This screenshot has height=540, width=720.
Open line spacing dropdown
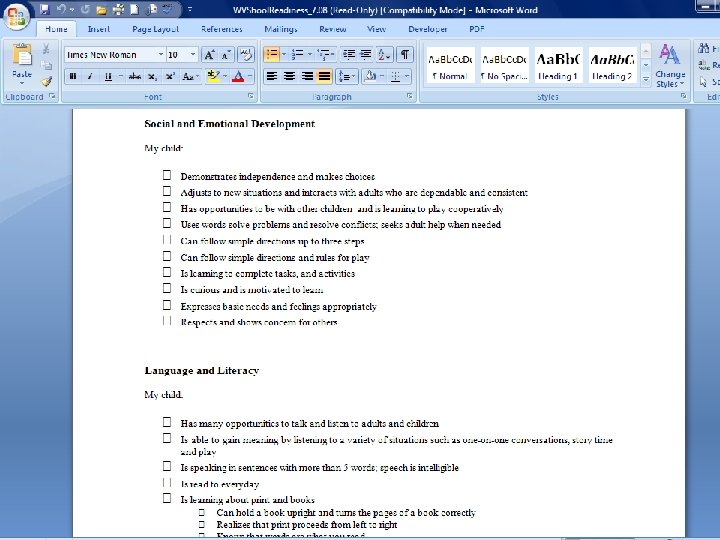347,76
